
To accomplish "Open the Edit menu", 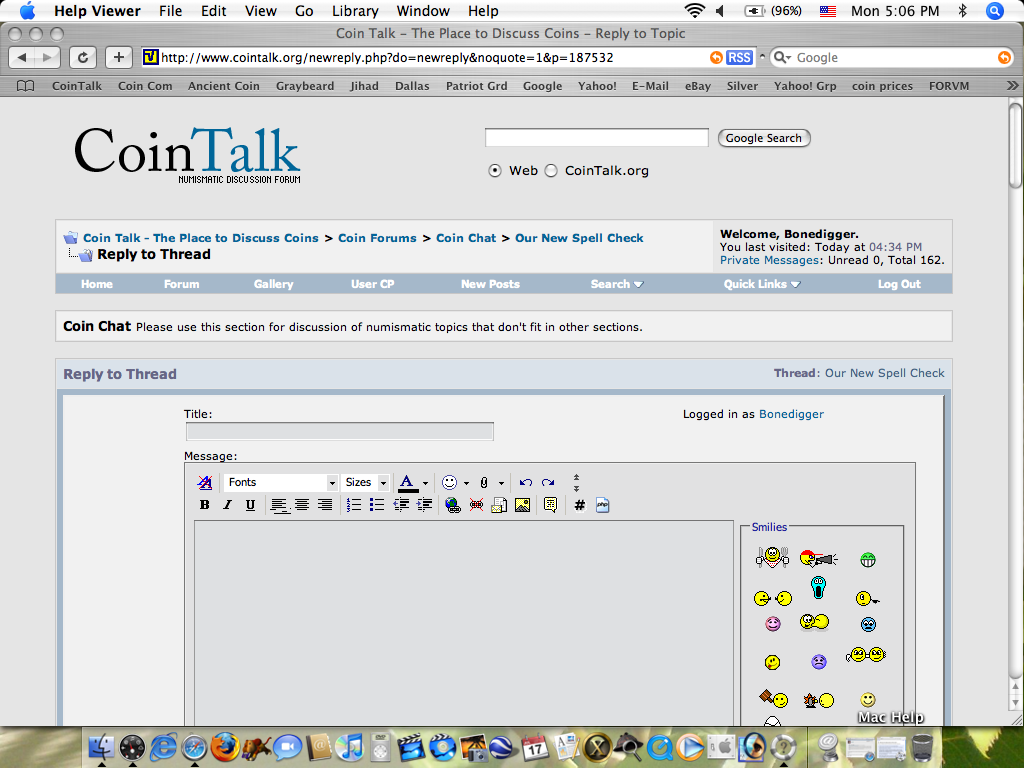I will 214,11.
